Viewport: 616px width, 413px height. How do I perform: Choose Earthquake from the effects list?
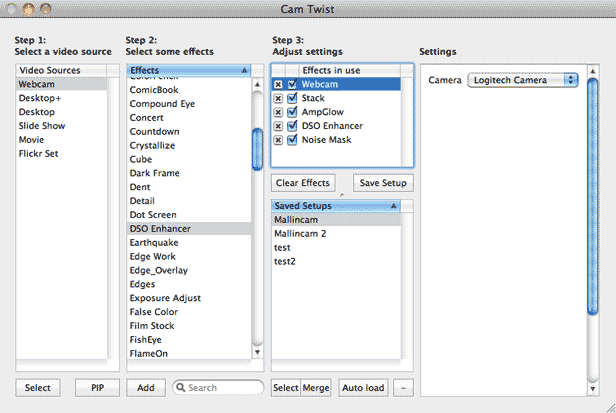click(x=153, y=243)
